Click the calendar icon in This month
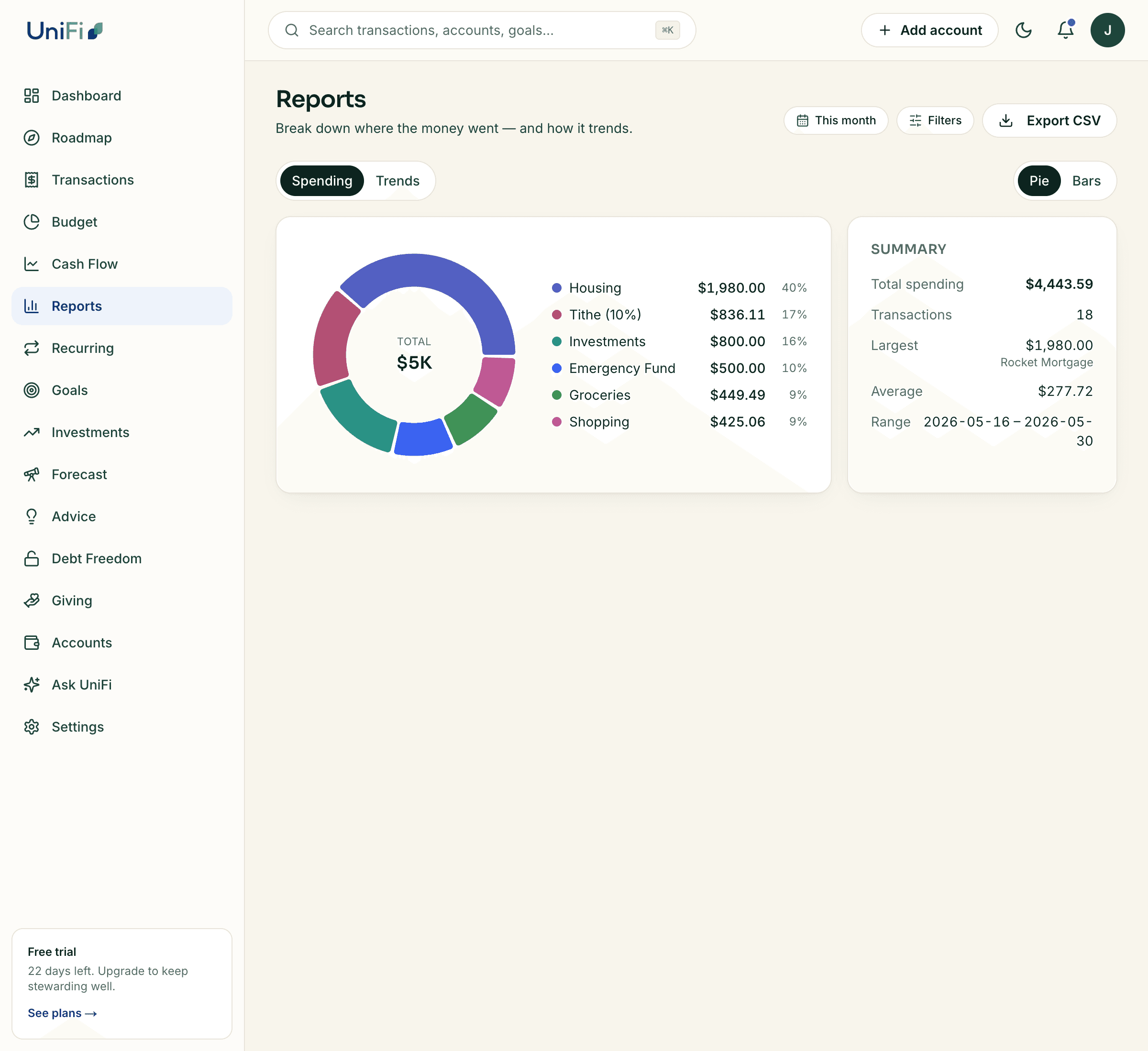Screen dimensions: 1148x1051 point(802,120)
